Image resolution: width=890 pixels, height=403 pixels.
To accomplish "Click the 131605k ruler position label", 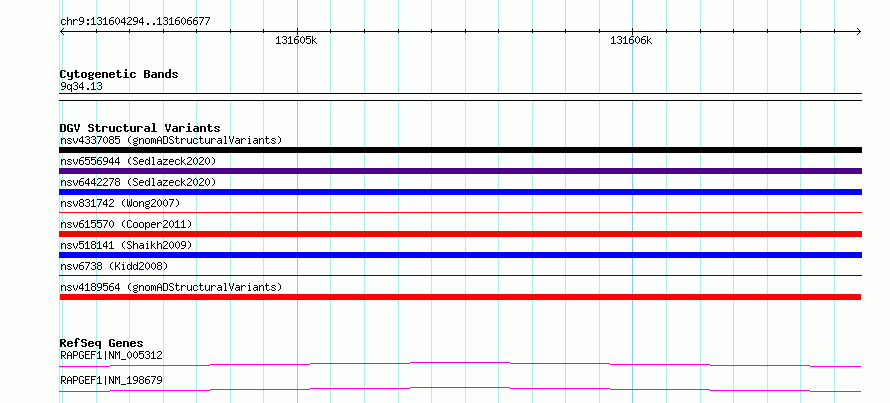I will click(296, 40).
